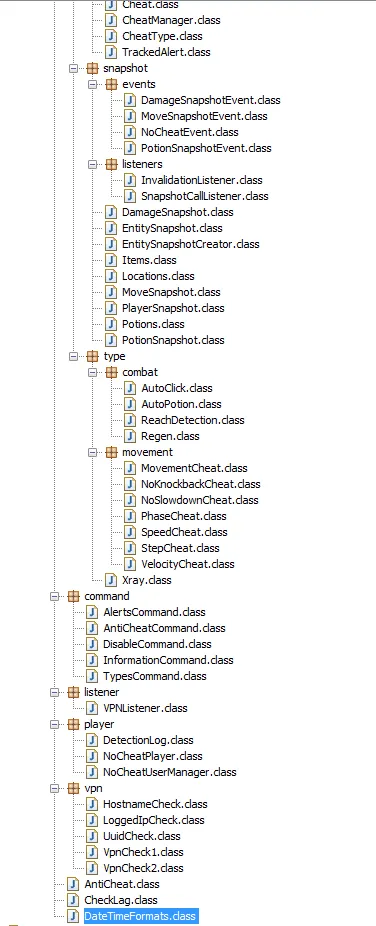Click class icon beside InvalidationListener.class
376x926 pixels.
(x=130, y=180)
